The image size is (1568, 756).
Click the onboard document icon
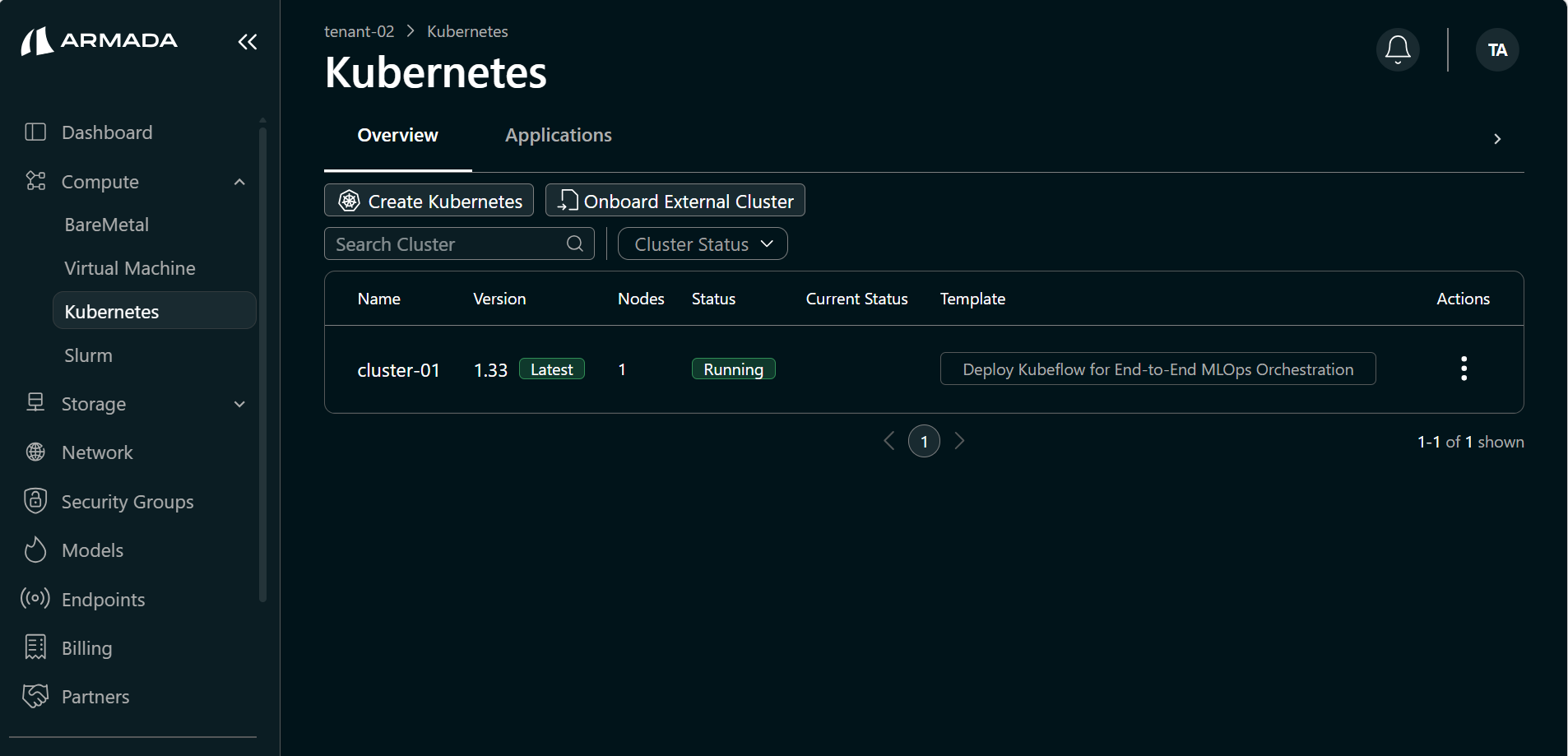(x=568, y=200)
